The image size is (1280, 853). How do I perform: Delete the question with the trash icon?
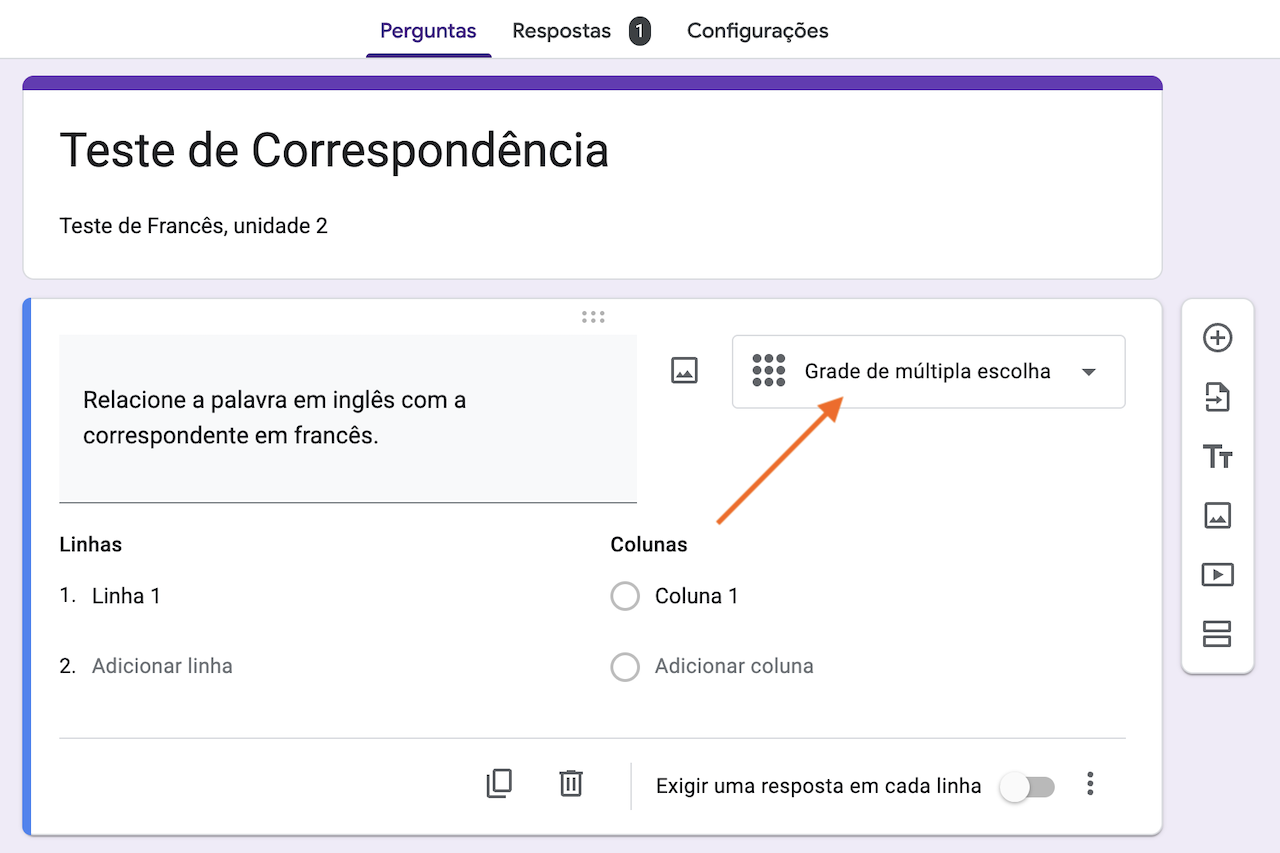pos(571,783)
